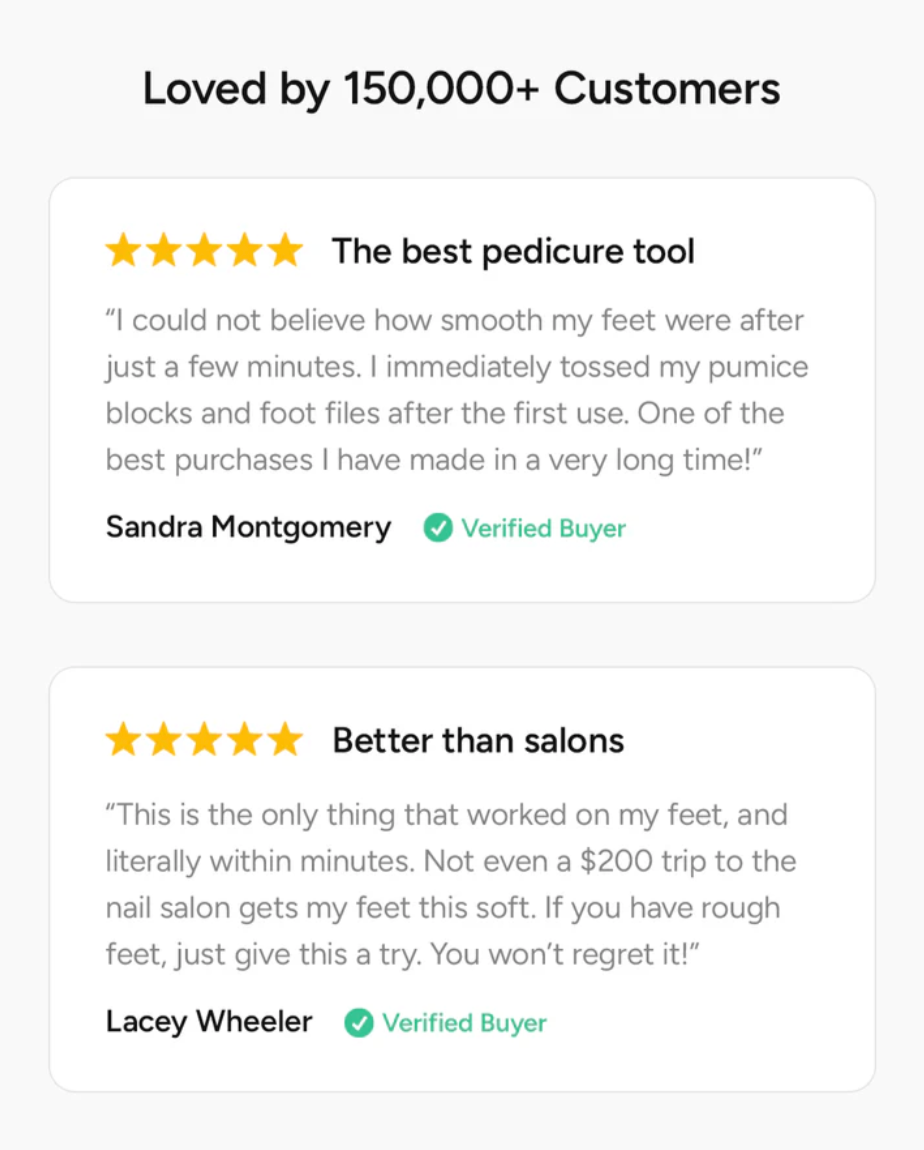Click the review quote mentioning pumice blocks
The width and height of the screenshot is (924, 1150).
tap(456, 391)
